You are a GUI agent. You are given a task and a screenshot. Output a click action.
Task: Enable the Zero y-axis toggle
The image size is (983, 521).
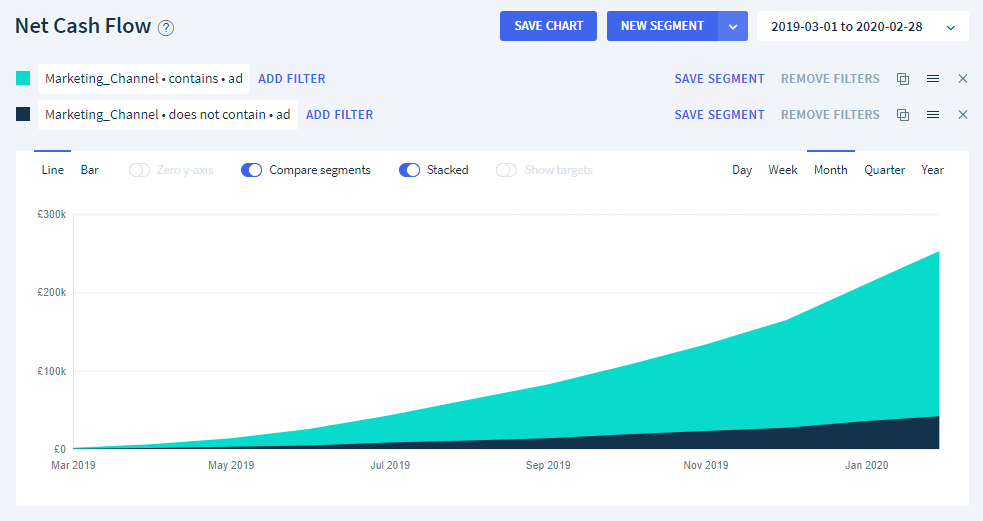click(x=139, y=170)
